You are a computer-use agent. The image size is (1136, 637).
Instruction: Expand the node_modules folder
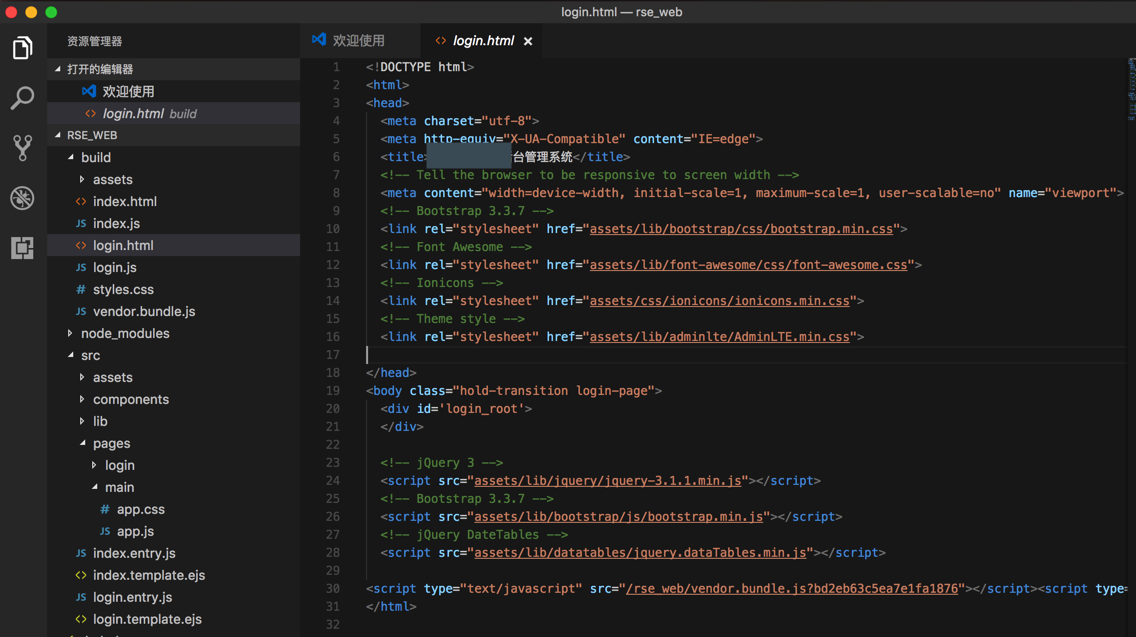coord(124,333)
